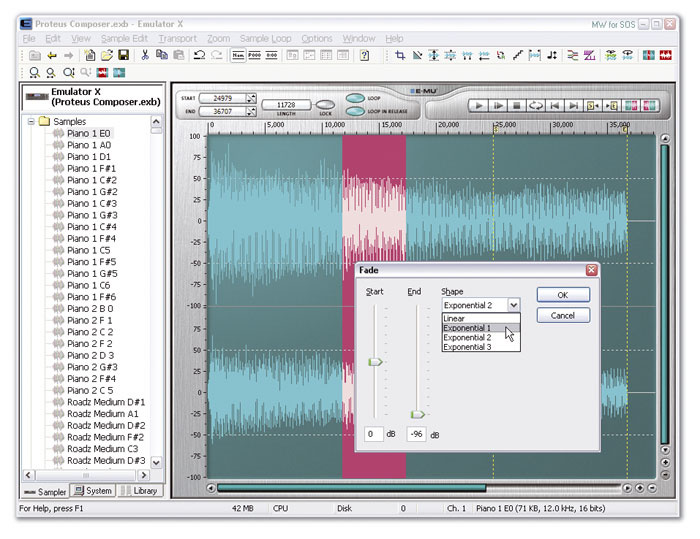Switch to the Library tab
The image size is (700, 539).
point(140,491)
